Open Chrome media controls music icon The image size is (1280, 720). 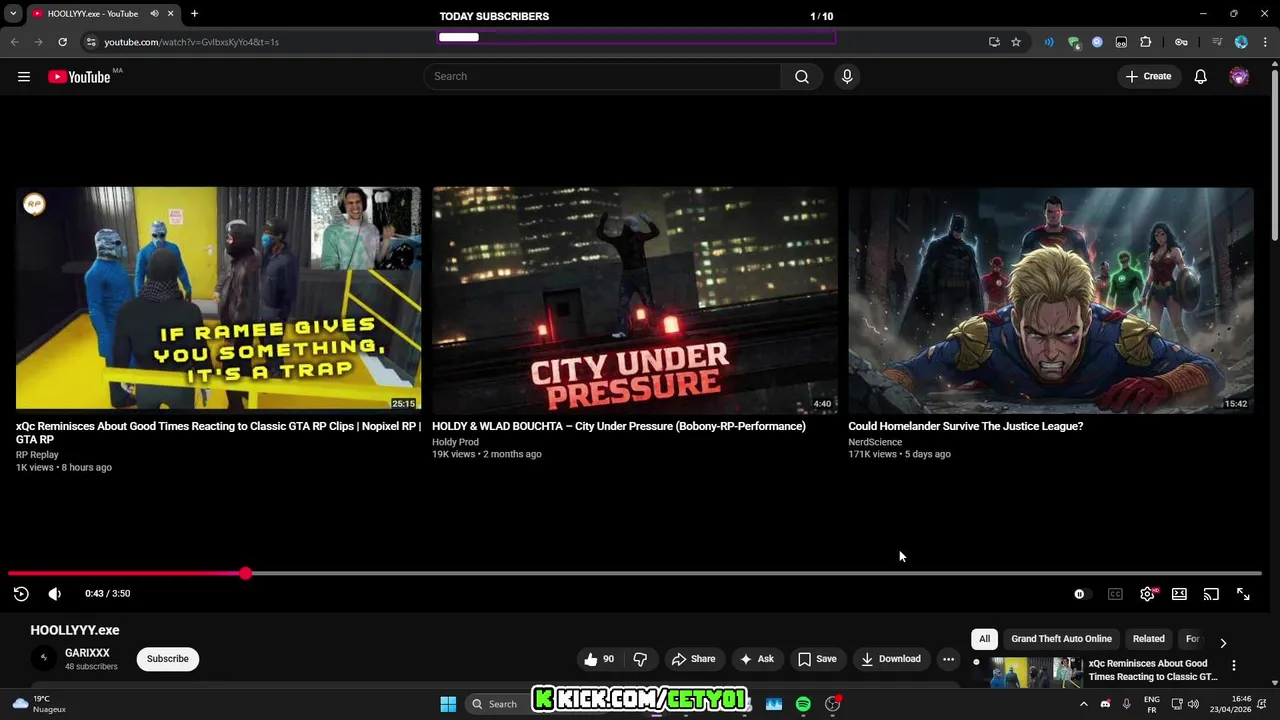(x=1217, y=42)
